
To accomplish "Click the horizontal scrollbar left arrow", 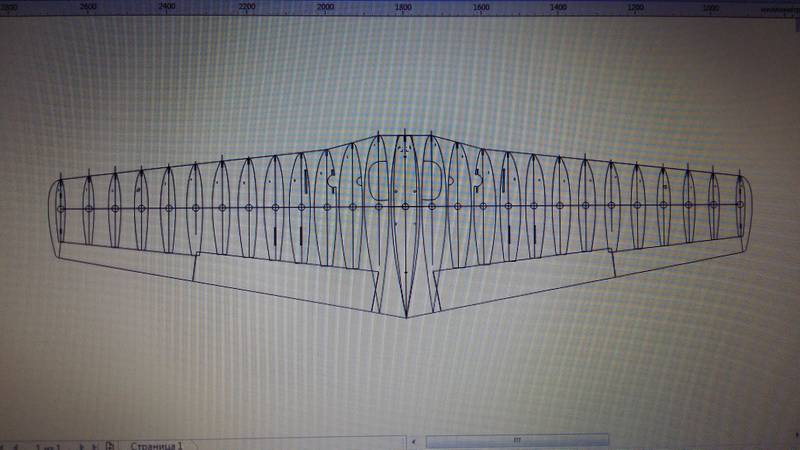I will click(x=414, y=440).
